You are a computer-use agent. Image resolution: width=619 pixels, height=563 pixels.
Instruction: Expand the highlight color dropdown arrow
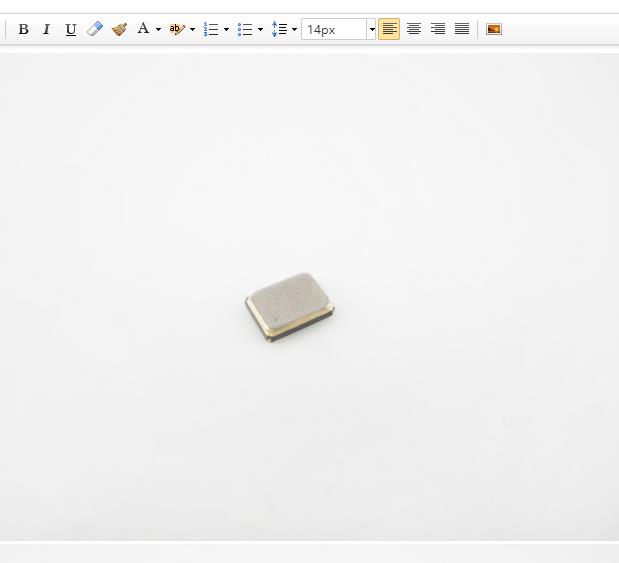(x=192, y=29)
